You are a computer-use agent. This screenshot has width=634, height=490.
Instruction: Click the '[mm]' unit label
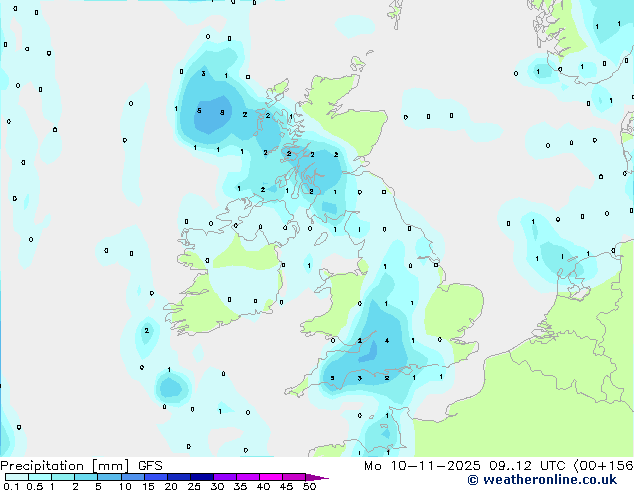tap(110, 466)
